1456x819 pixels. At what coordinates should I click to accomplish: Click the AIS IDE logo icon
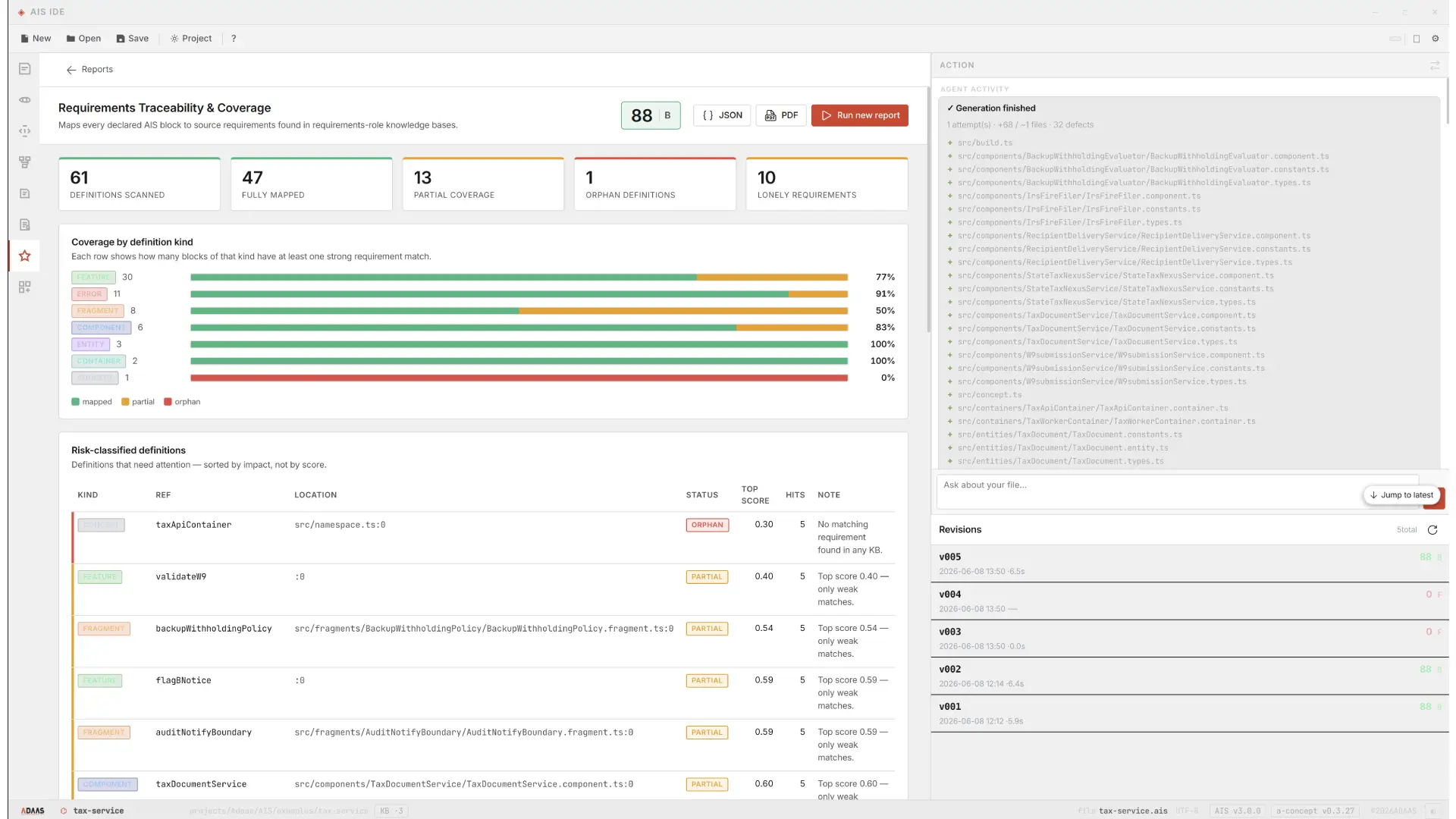[x=21, y=12]
